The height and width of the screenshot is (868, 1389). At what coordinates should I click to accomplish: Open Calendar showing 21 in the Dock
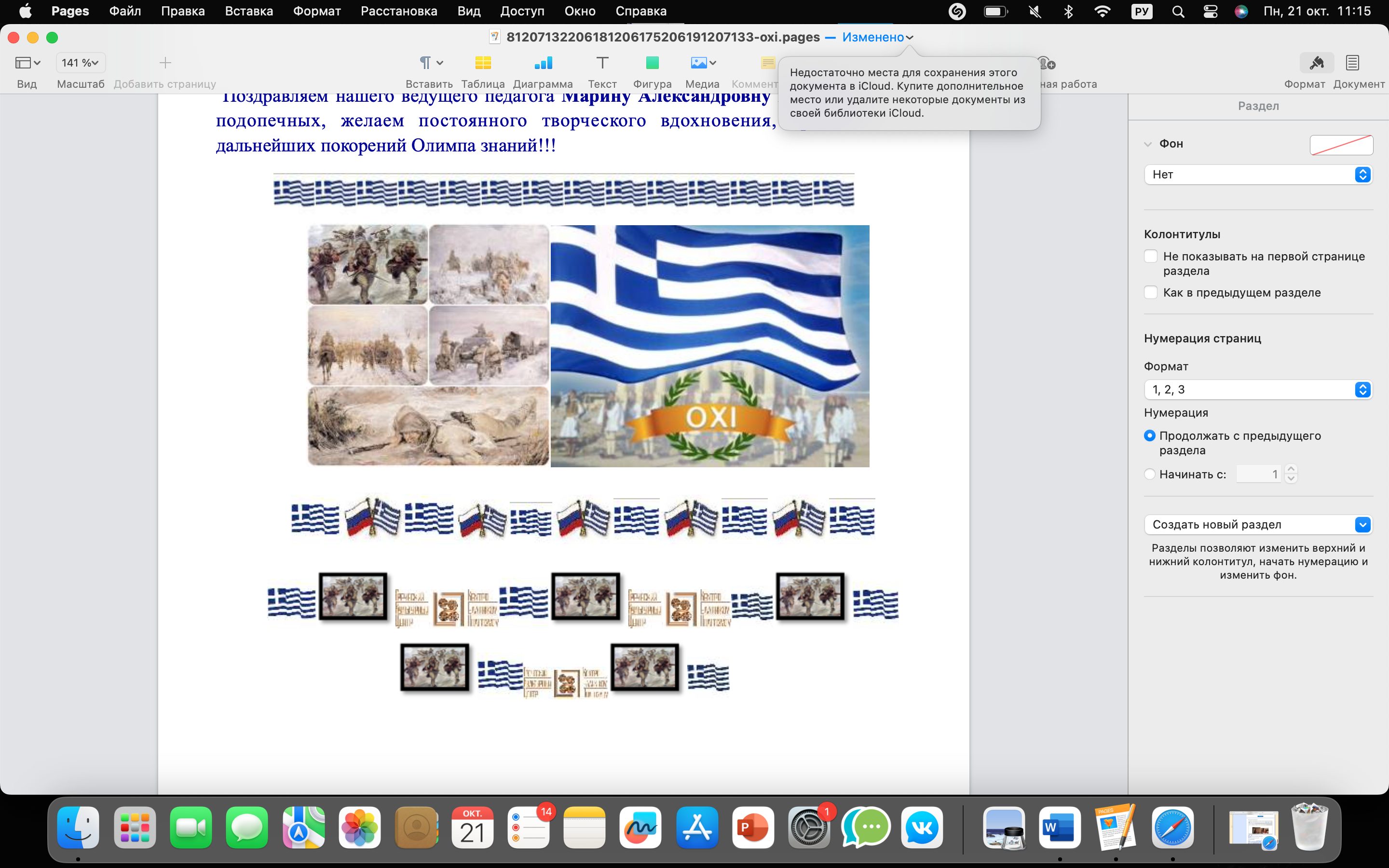(x=472, y=827)
